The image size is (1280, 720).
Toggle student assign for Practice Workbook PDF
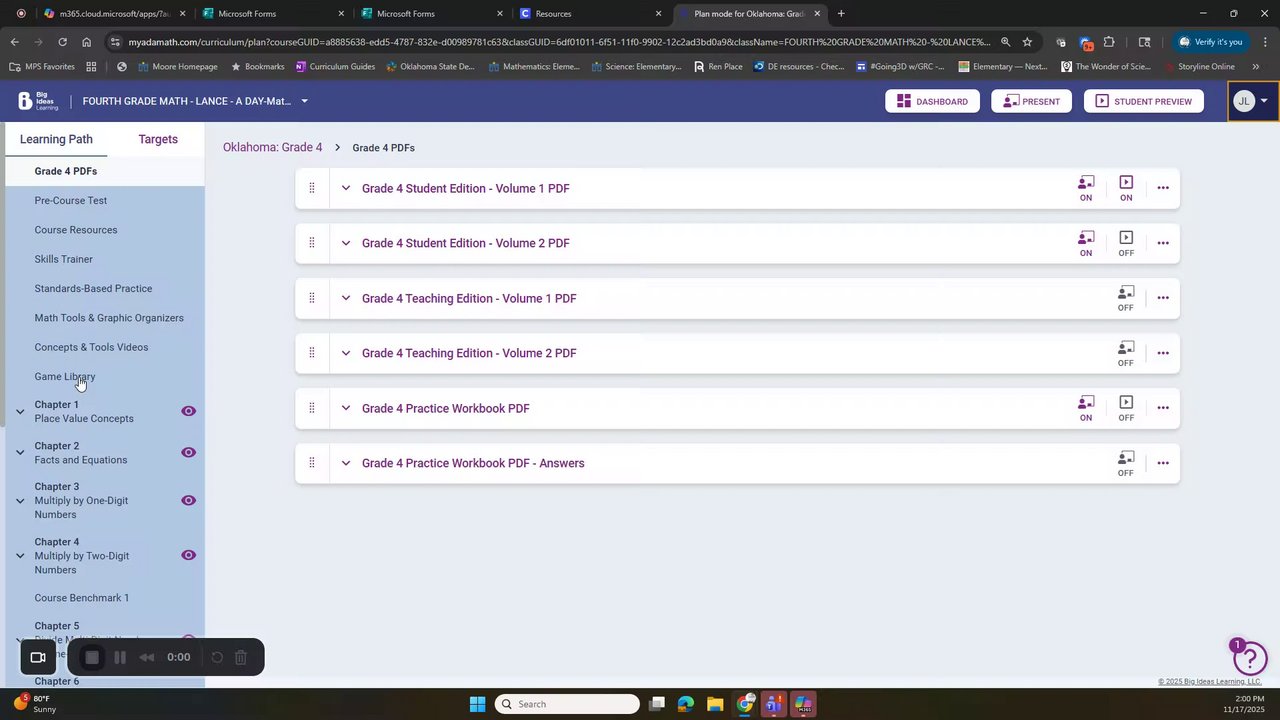[1086, 408]
